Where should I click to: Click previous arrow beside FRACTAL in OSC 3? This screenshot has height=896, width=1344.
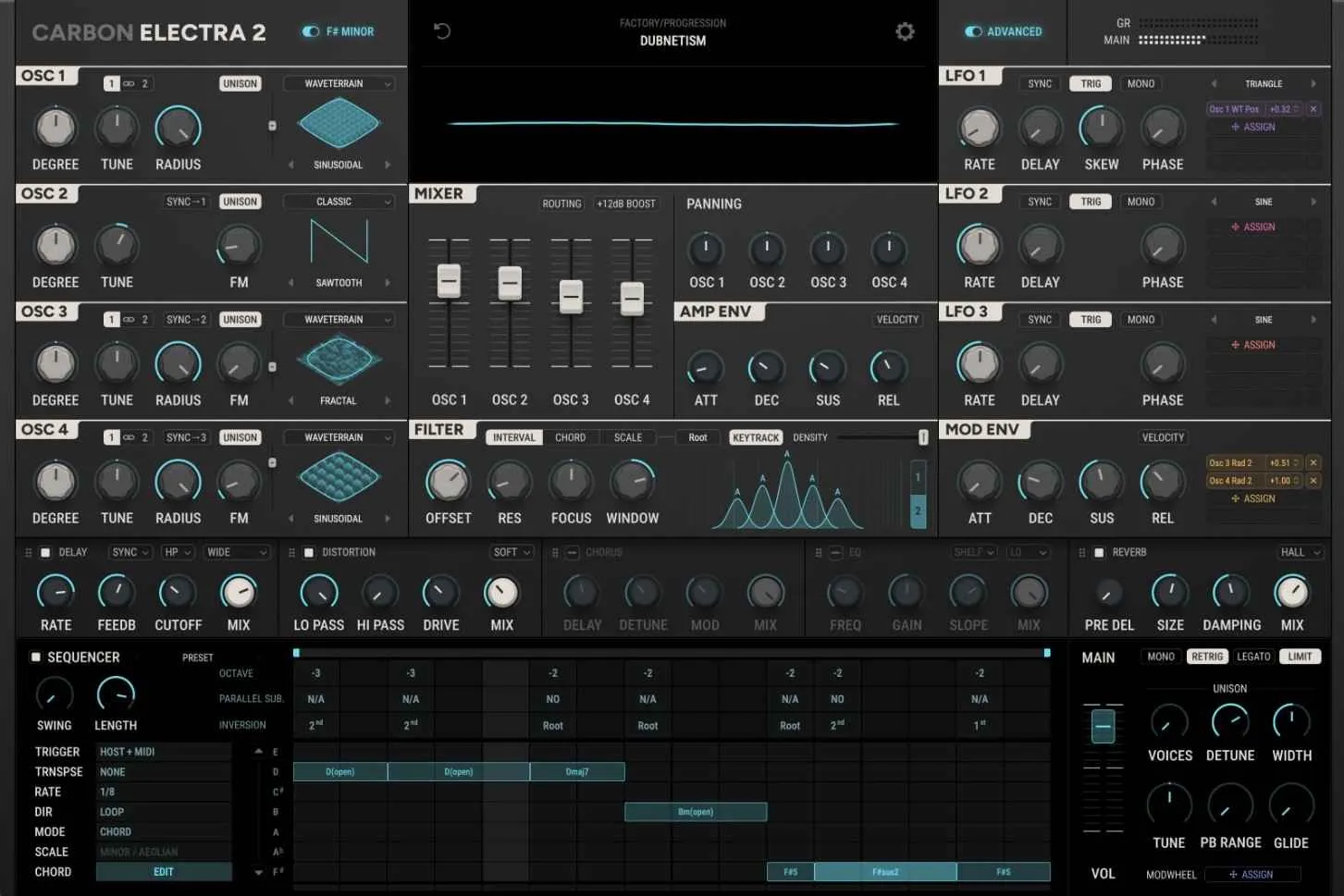click(290, 400)
